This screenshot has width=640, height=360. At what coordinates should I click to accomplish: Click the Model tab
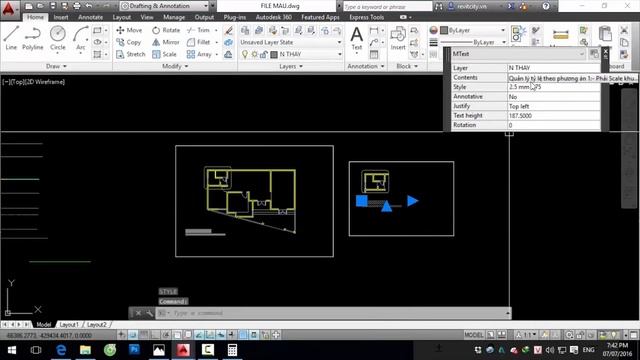(x=44, y=324)
